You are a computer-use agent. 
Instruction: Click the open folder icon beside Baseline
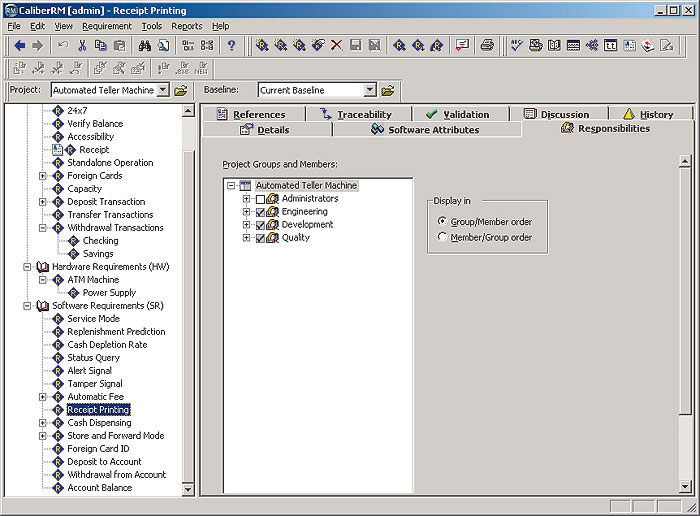point(388,90)
